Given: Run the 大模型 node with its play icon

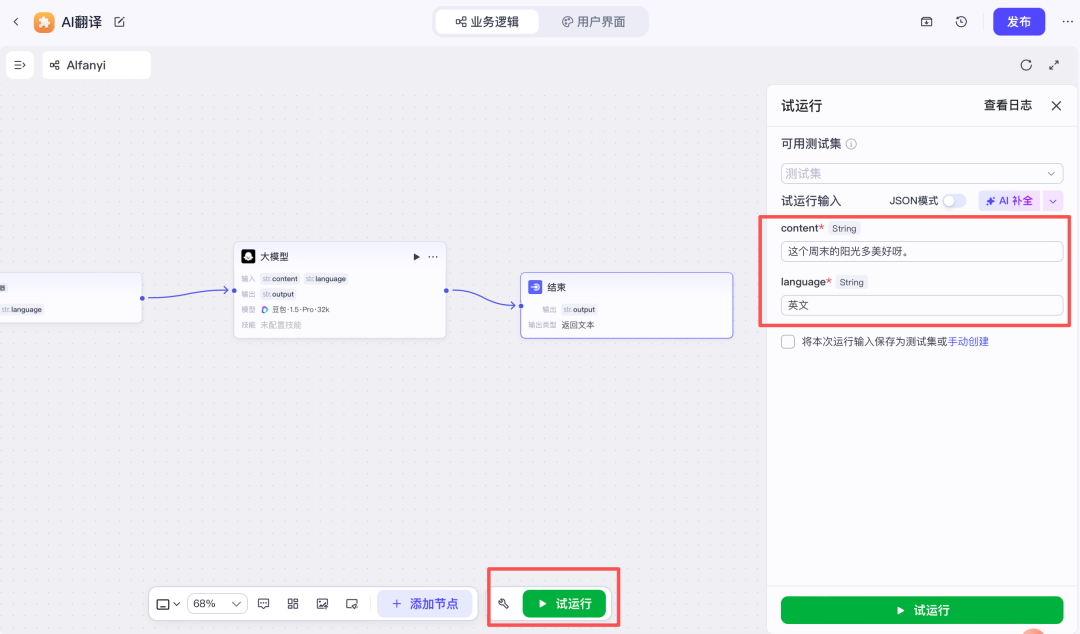Looking at the screenshot, I should pos(416,257).
